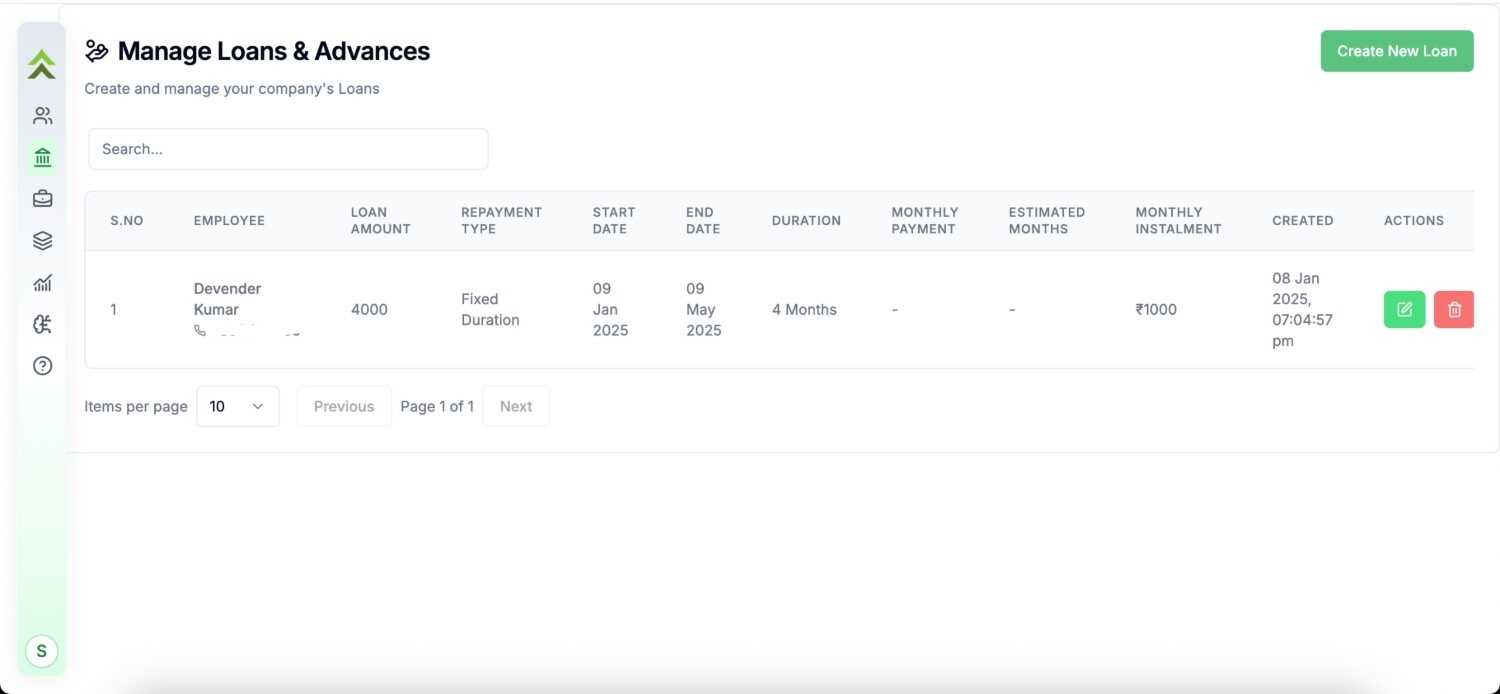Edit Devender Kumar's loan with green icon
This screenshot has width=1500, height=694.
[1404, 310]
